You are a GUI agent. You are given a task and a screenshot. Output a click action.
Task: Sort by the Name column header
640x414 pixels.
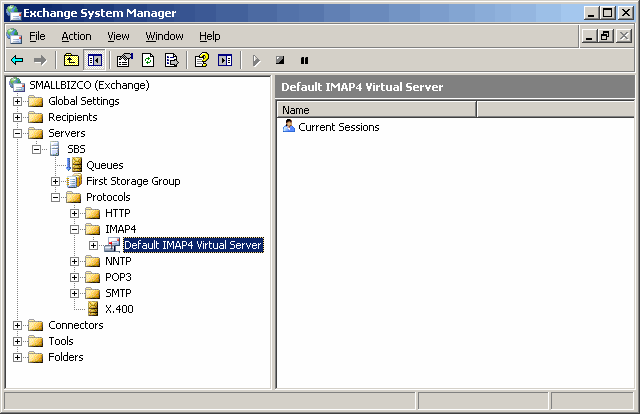[376, 110]
